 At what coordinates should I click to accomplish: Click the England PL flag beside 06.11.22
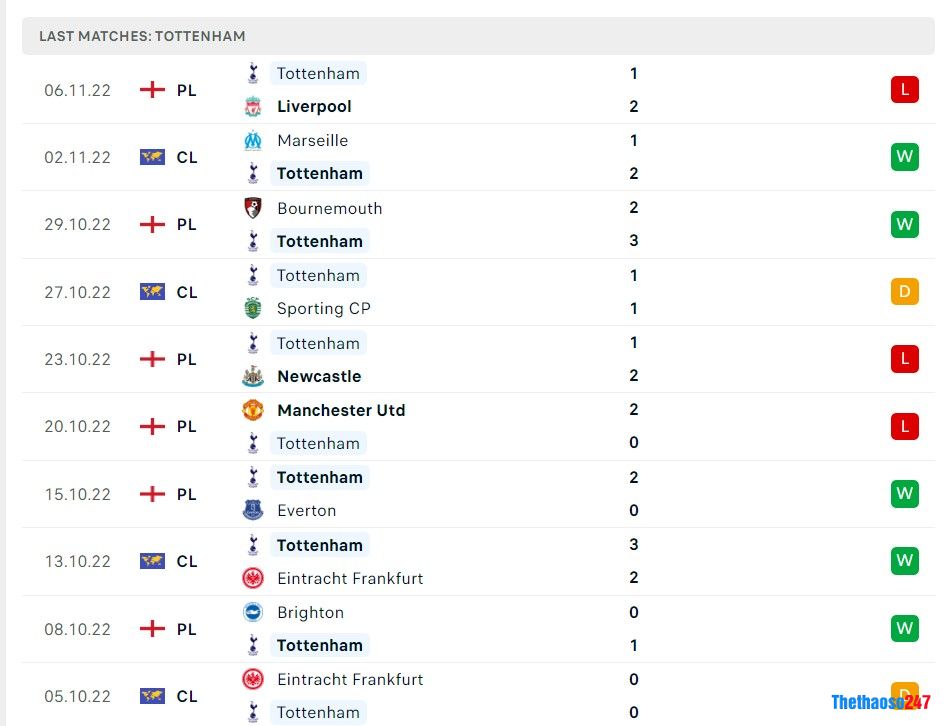(x=152, y=89)
